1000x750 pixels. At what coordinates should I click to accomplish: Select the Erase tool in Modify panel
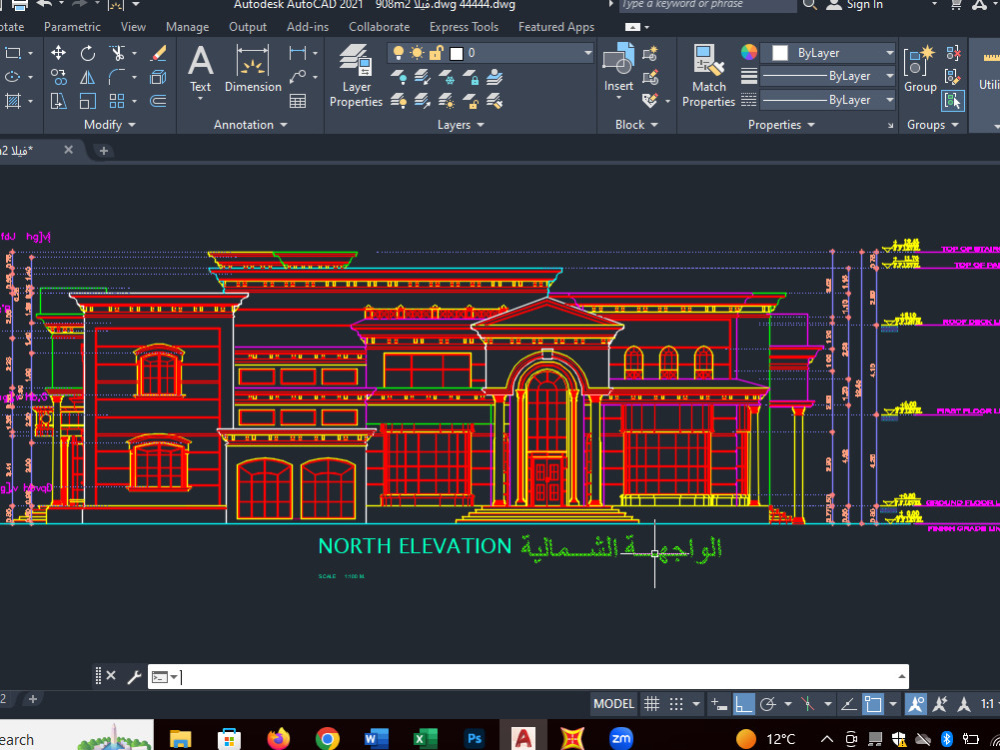point(158,53)
